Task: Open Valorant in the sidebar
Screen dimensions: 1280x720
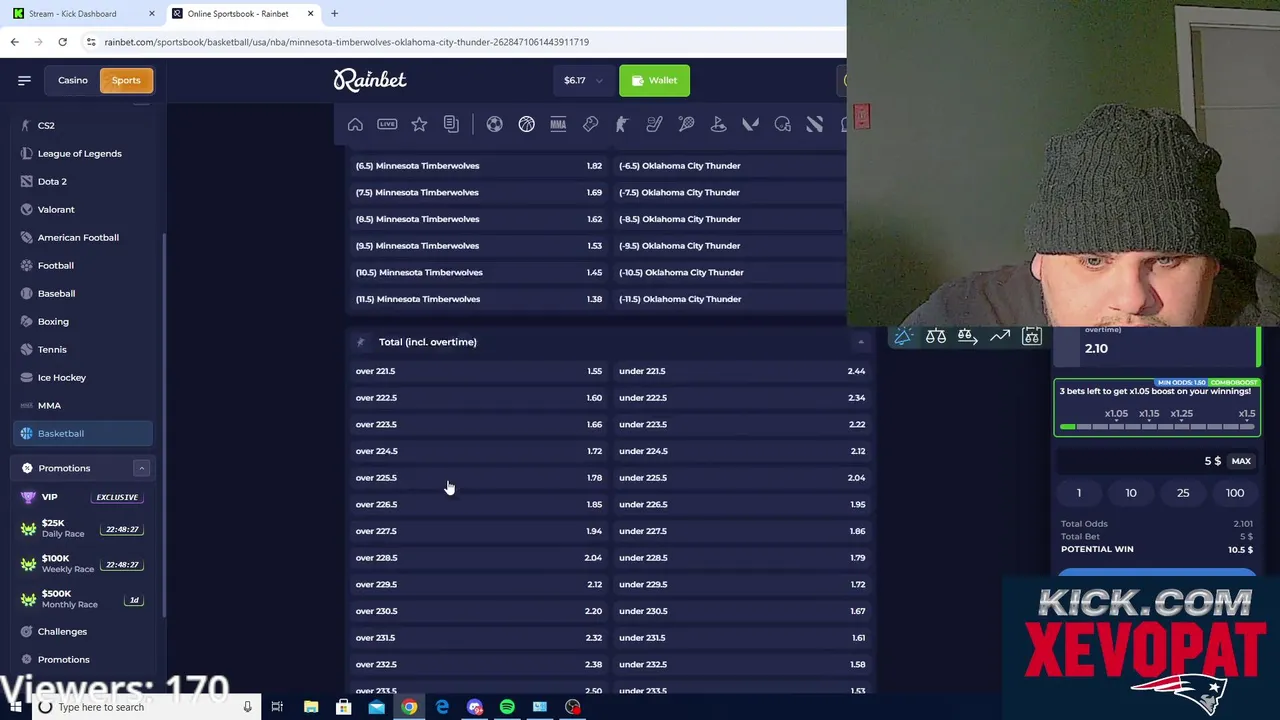Action: 83,209
